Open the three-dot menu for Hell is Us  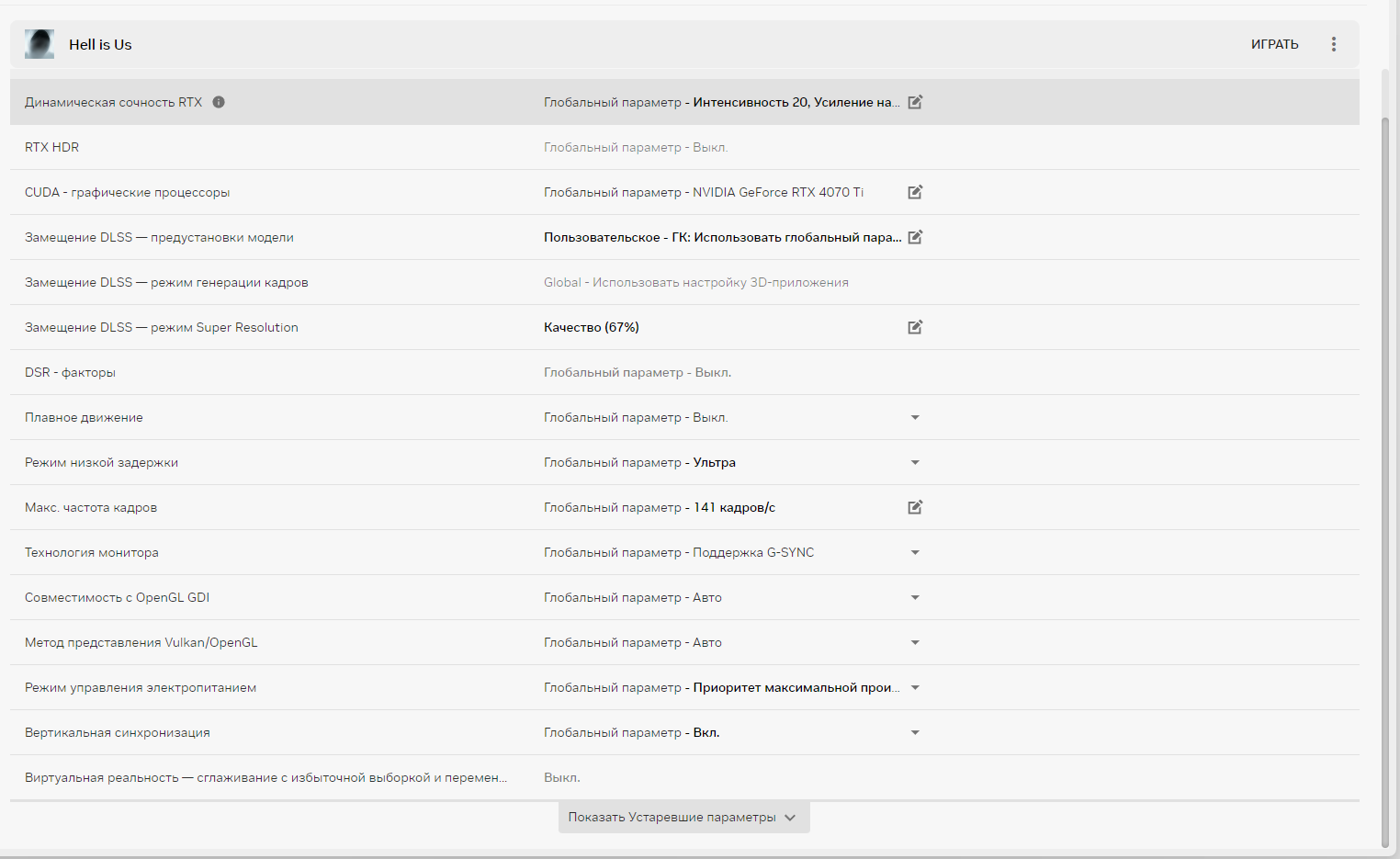pyautogui.click(x=1334, y=44)
